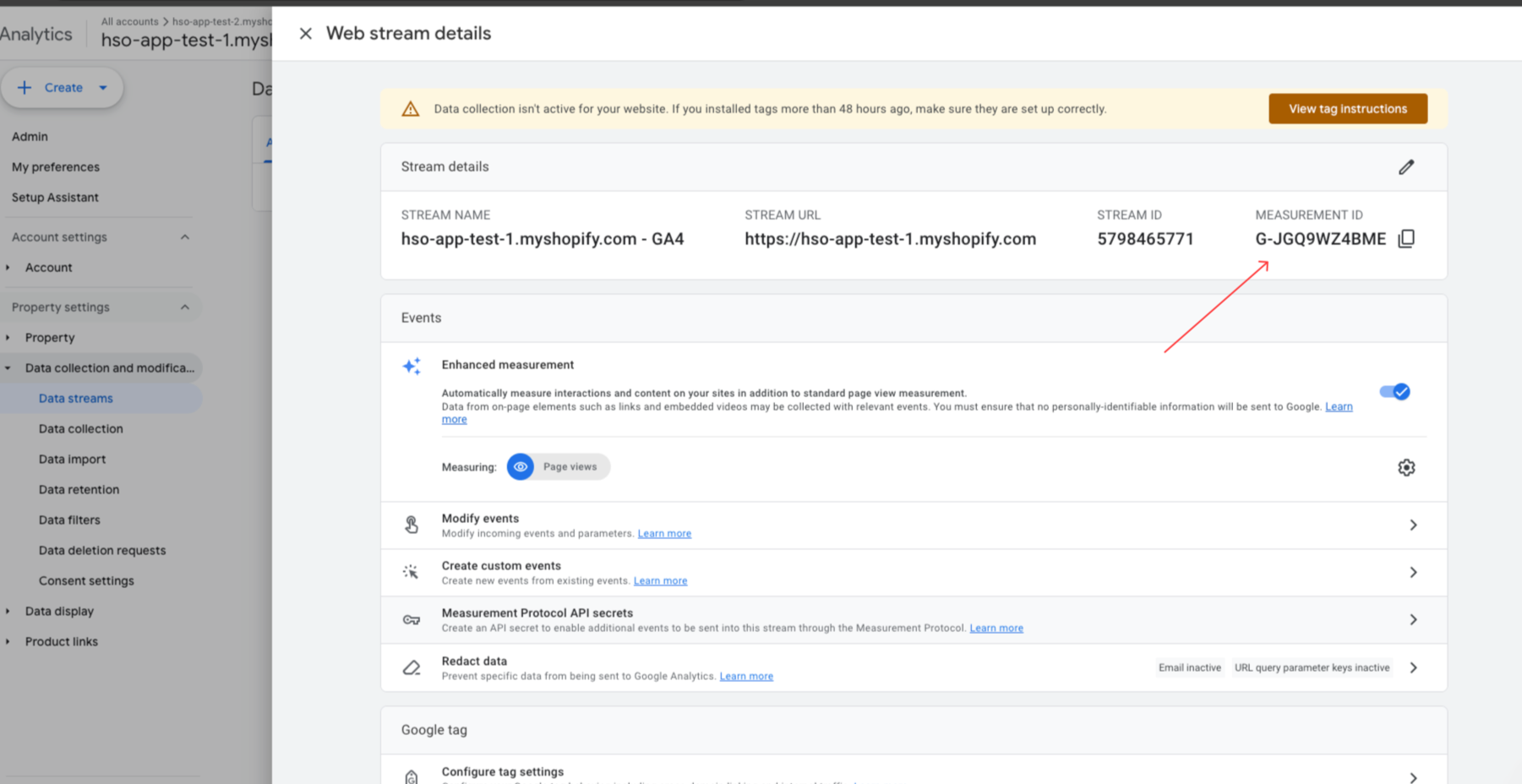Select the Create custom events icon
The image size is (1522, 784).
click(412, 571)
